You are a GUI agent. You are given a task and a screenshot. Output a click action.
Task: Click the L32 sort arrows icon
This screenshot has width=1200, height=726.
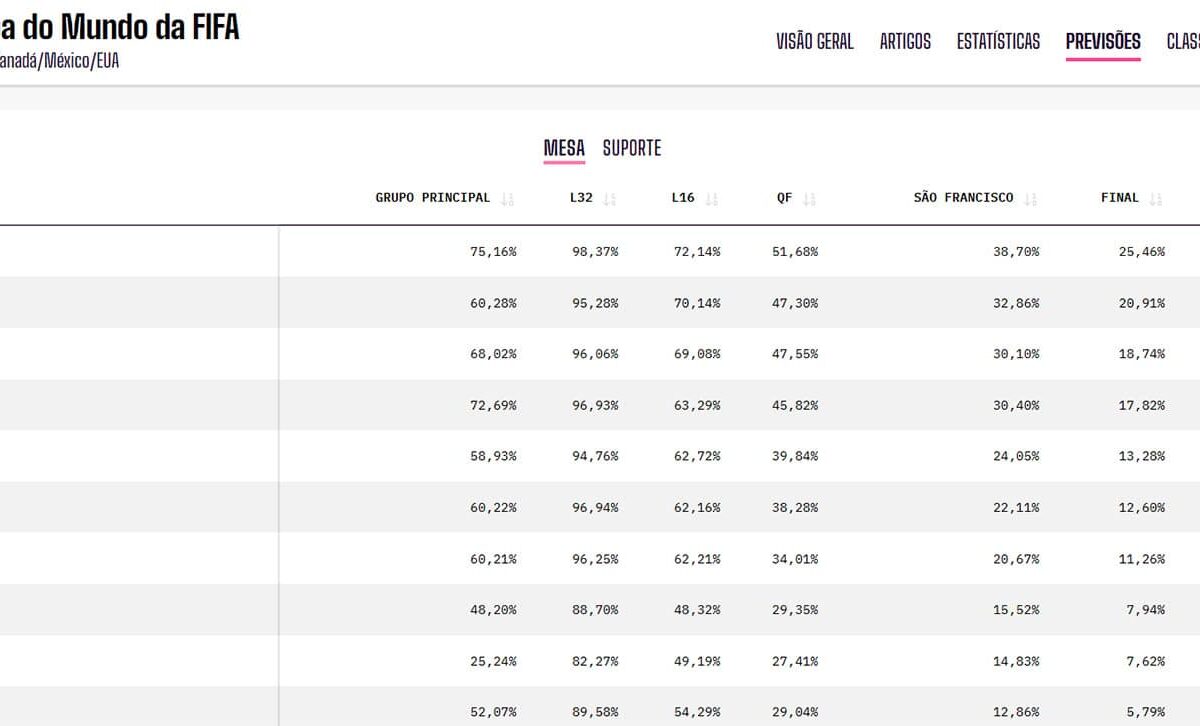click(610, 199)
